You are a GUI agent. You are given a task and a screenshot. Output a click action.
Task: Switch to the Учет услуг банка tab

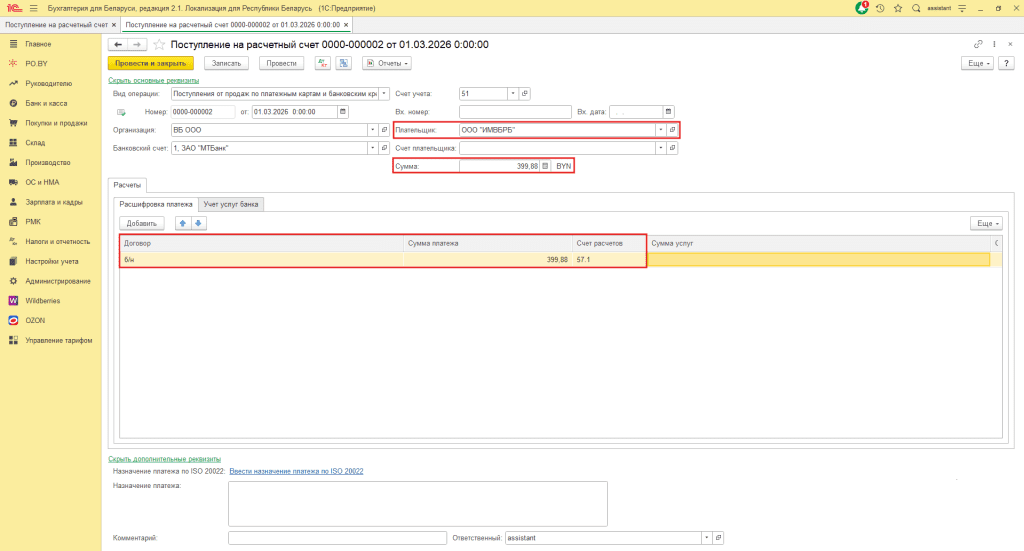[x=231, y=204]
